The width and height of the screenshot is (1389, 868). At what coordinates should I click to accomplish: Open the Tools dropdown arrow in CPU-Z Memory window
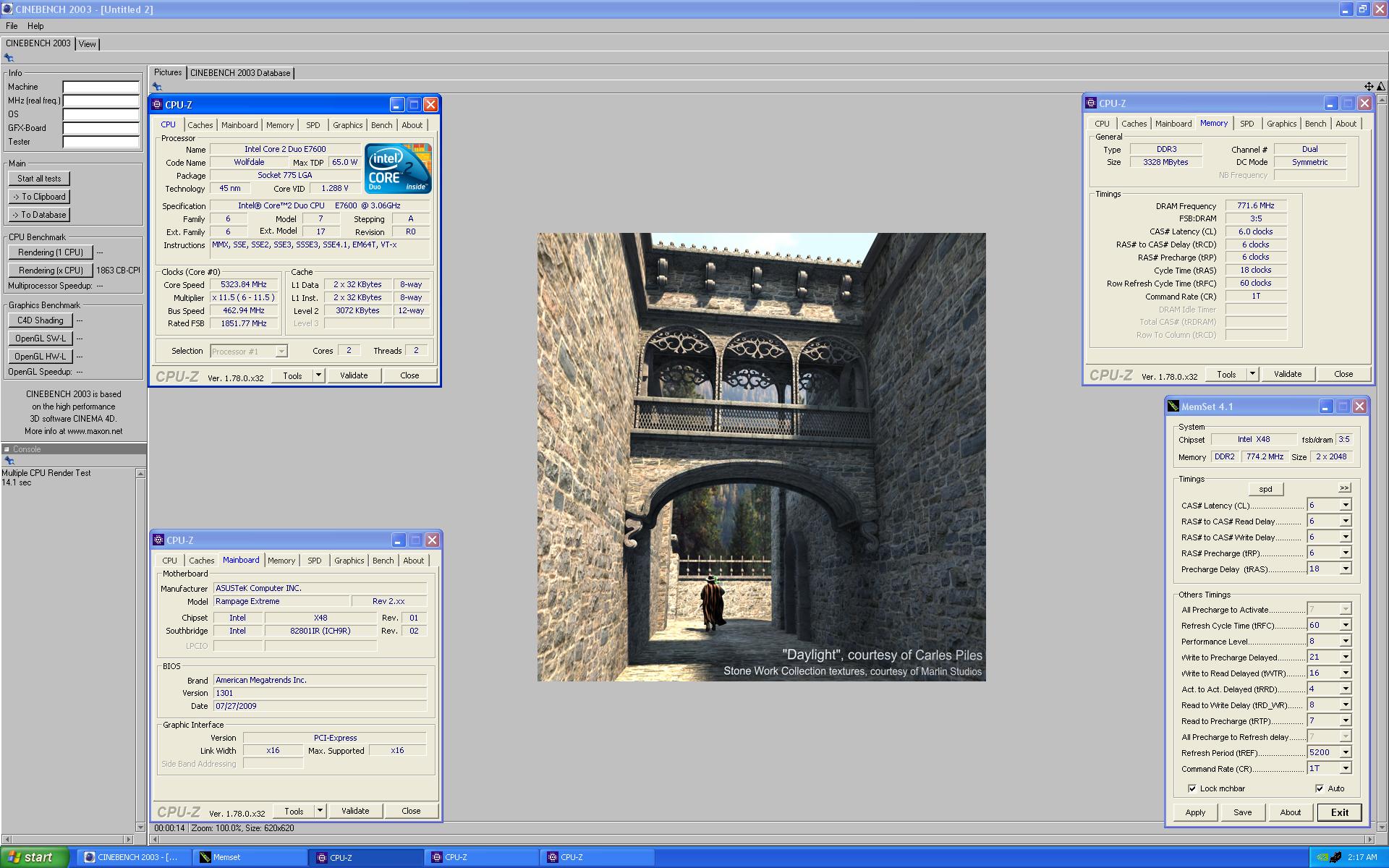click(x=1252, y=374)
